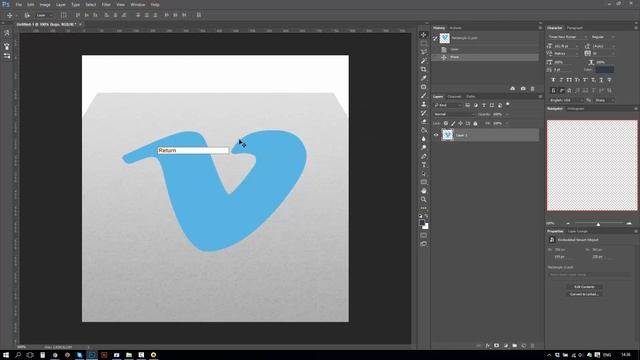Select the Eyedropper tool

pyautogui.click(x=424, y=78)
